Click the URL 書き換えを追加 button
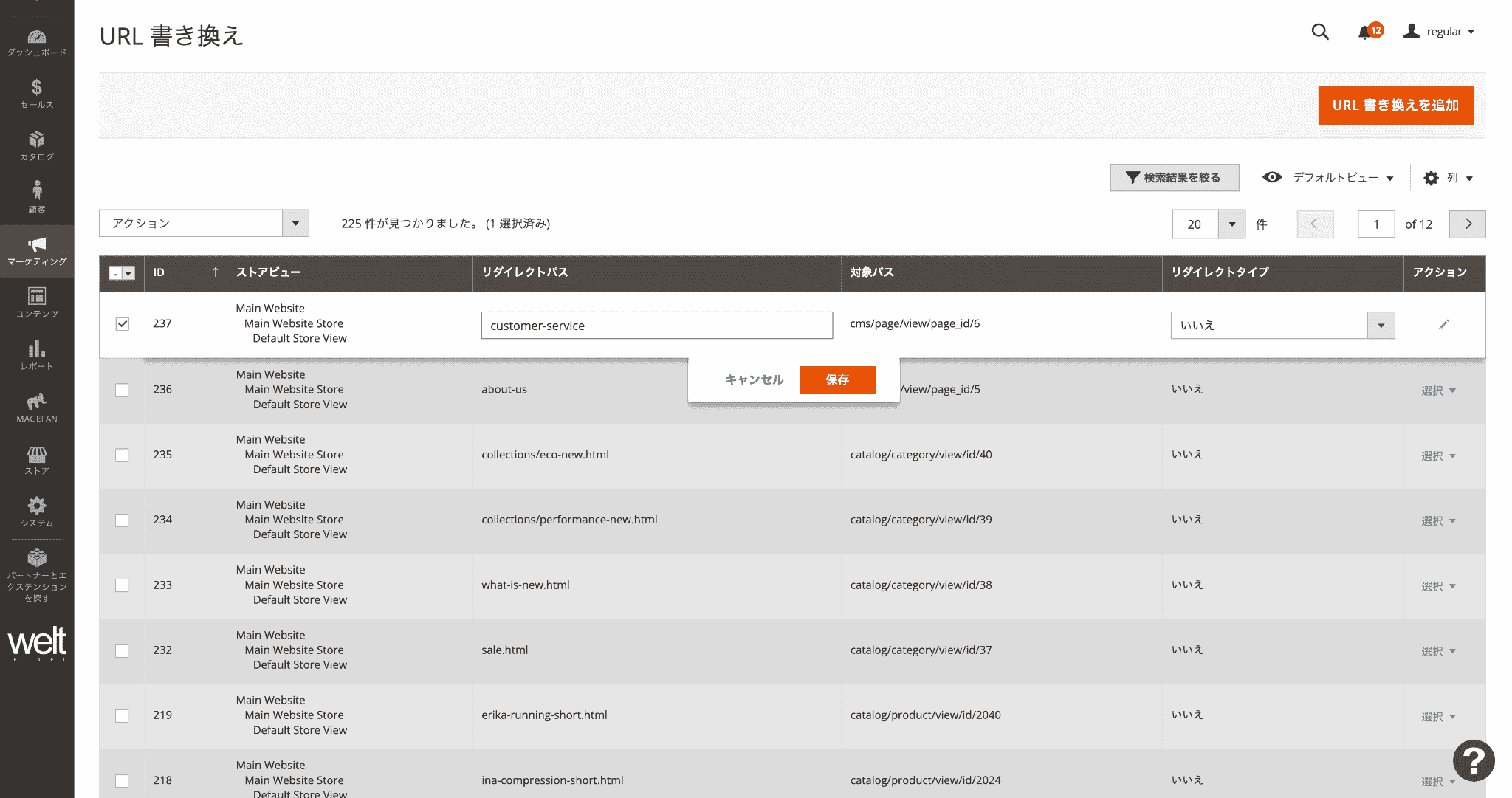This screenshot has height=798, width=1512. pyautogui.click(x=1395, y=105)
